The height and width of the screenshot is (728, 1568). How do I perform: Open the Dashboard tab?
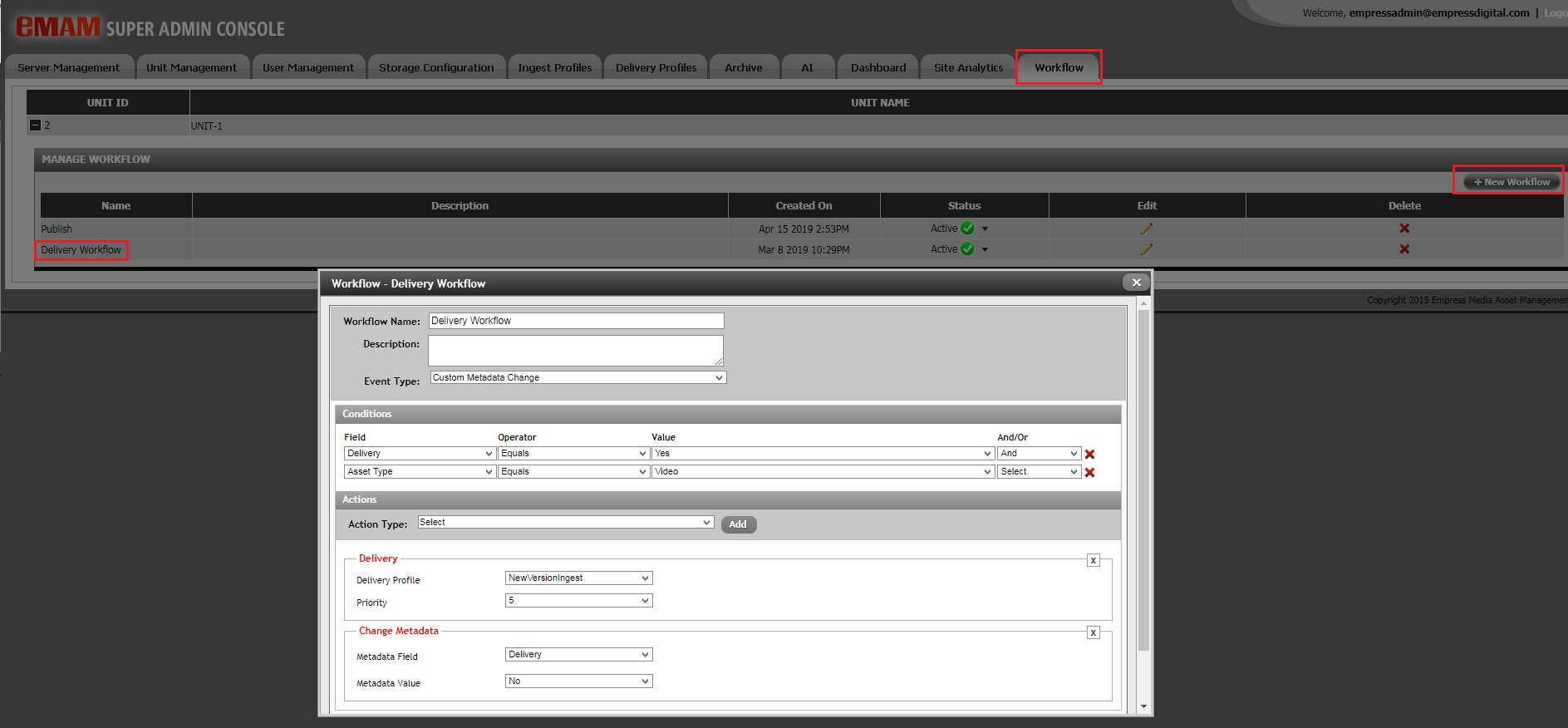878,67
